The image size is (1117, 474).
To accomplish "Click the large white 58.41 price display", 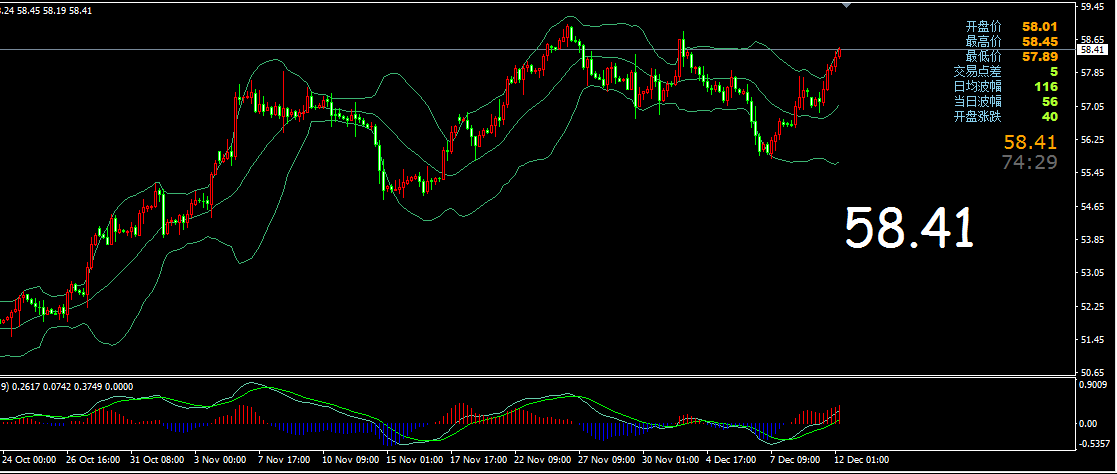I will (x=908, y=228).
